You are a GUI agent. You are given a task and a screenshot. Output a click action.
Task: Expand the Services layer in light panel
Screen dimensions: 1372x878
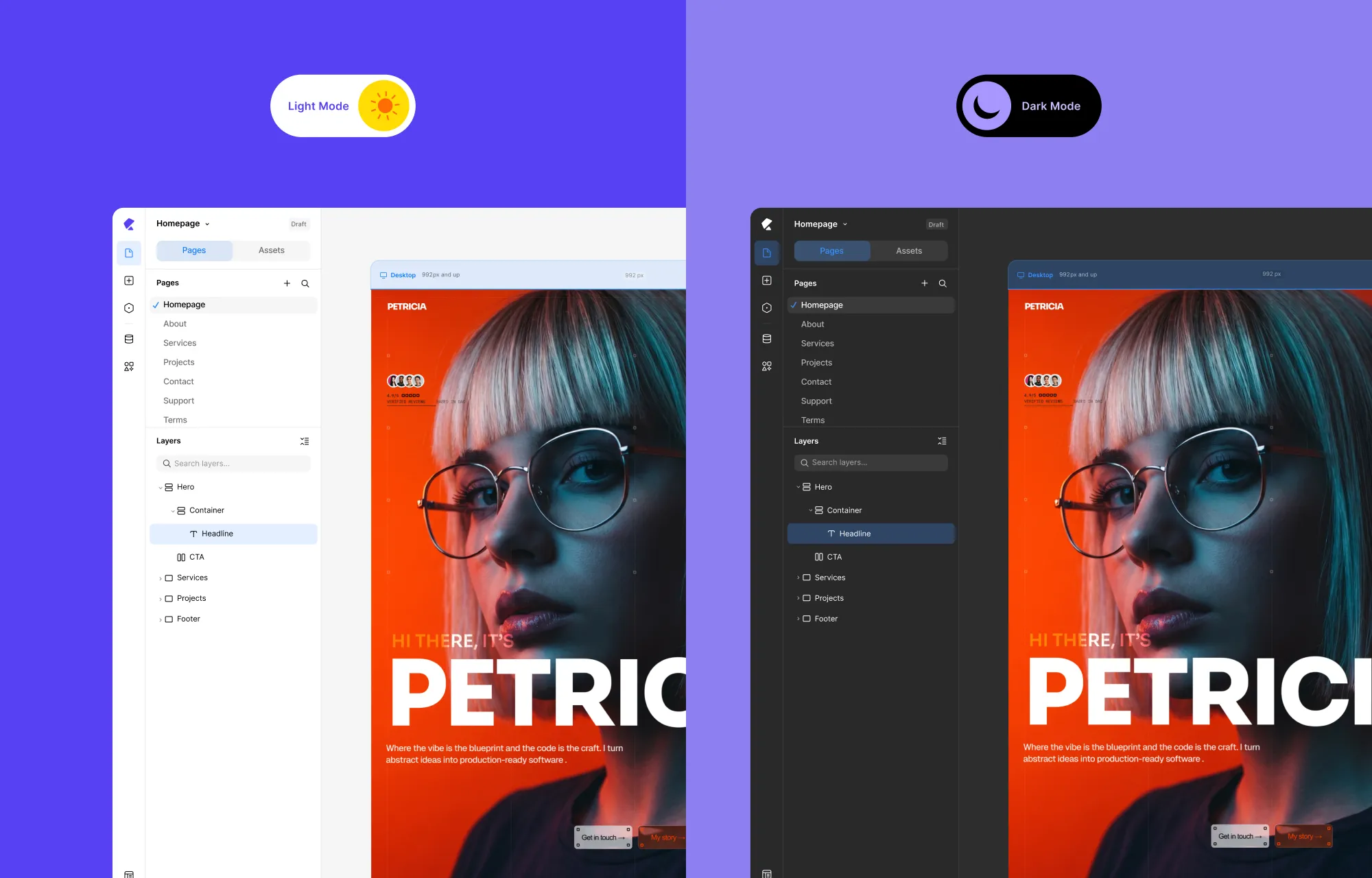pyautogui.click(x=161, y=578)
